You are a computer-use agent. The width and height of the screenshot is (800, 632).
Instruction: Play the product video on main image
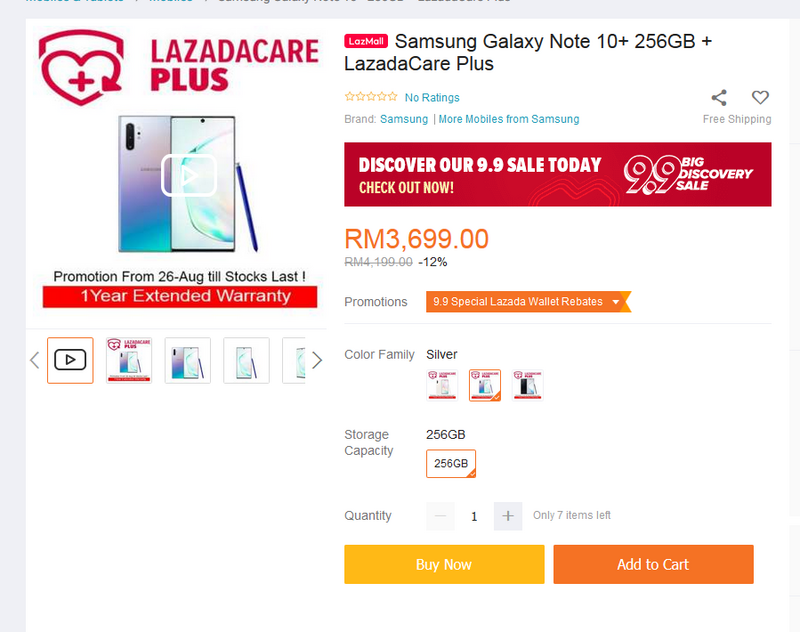coord(189,175)
